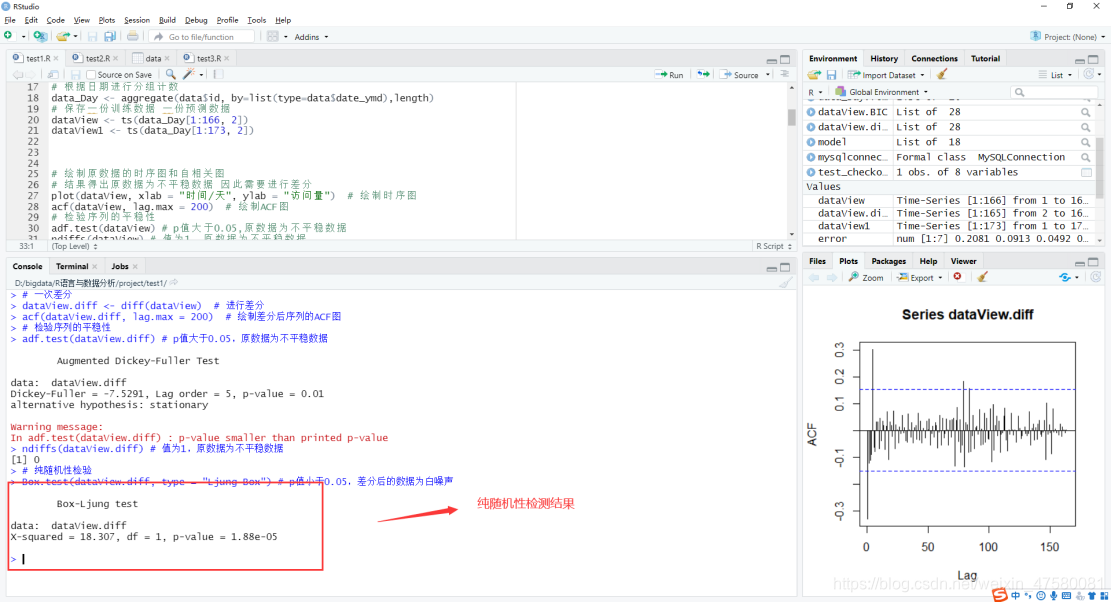Open the Source button dropdown arrow
This screenshot has width=1112, height=602.
768,74
